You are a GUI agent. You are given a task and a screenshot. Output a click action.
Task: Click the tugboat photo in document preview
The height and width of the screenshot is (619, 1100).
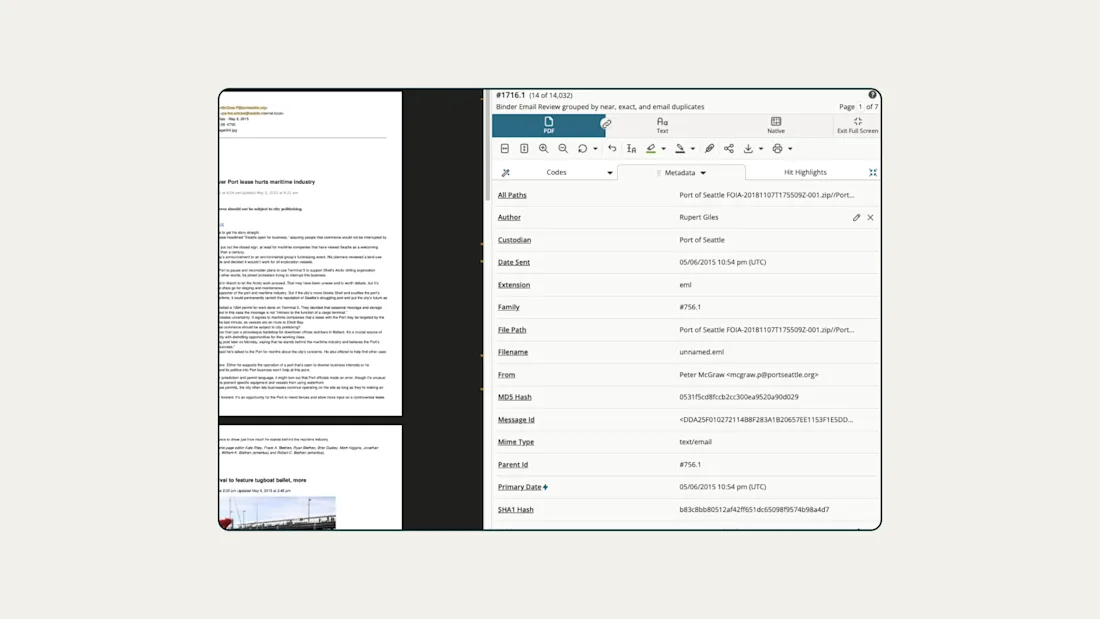[x=277, y=512]
